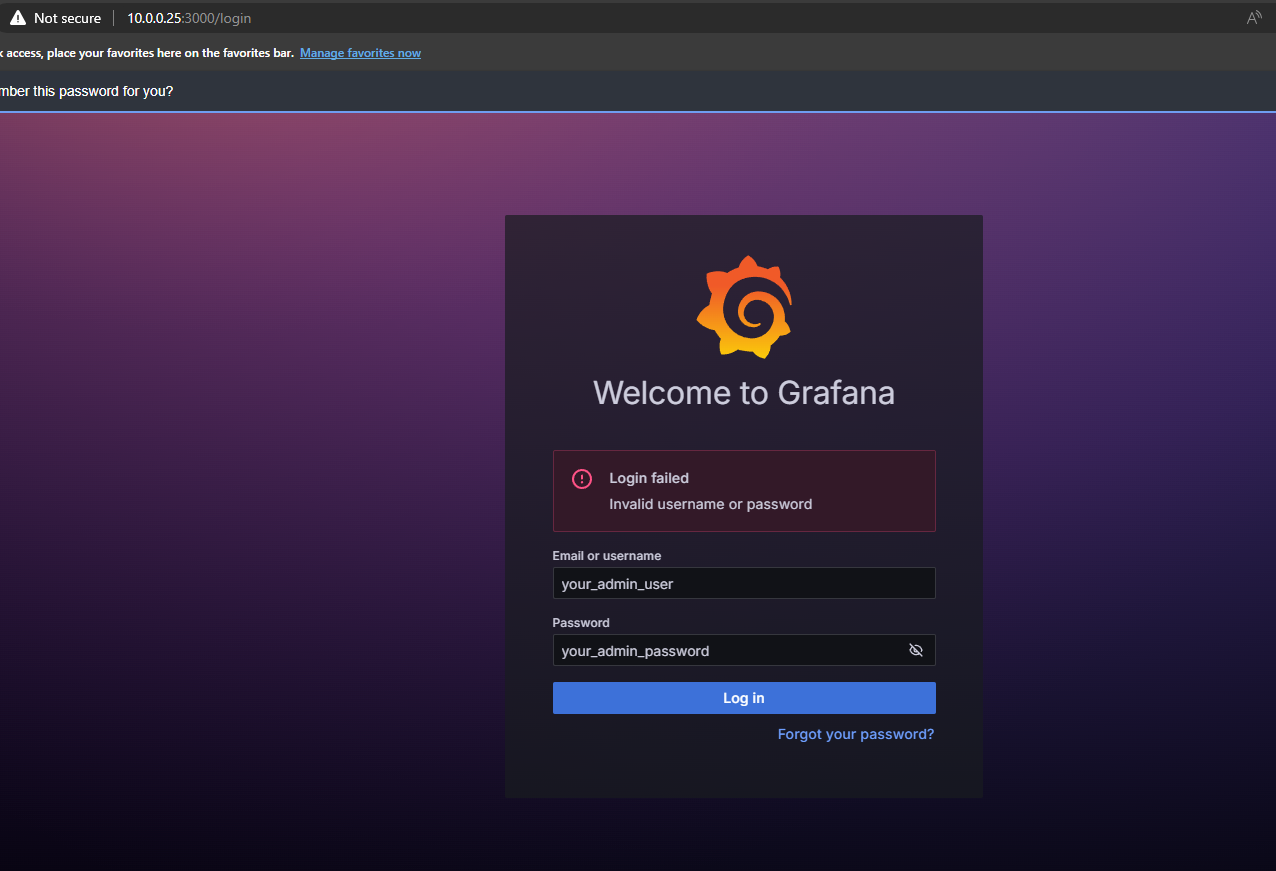This screenshot has width=1276, height=871.
Task: Click the Login failed alert title
Action: (x=649, y=478)
